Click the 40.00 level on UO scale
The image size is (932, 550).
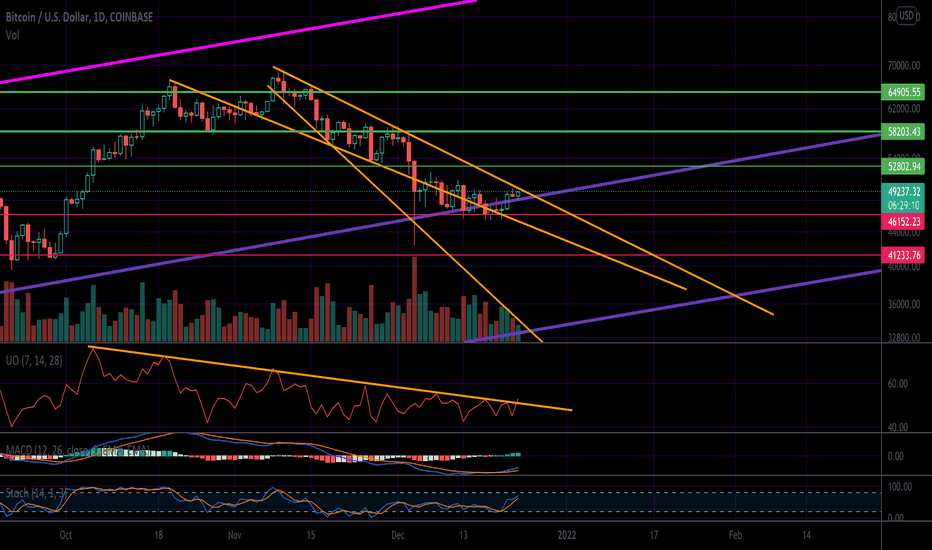(x=898, y=427)
